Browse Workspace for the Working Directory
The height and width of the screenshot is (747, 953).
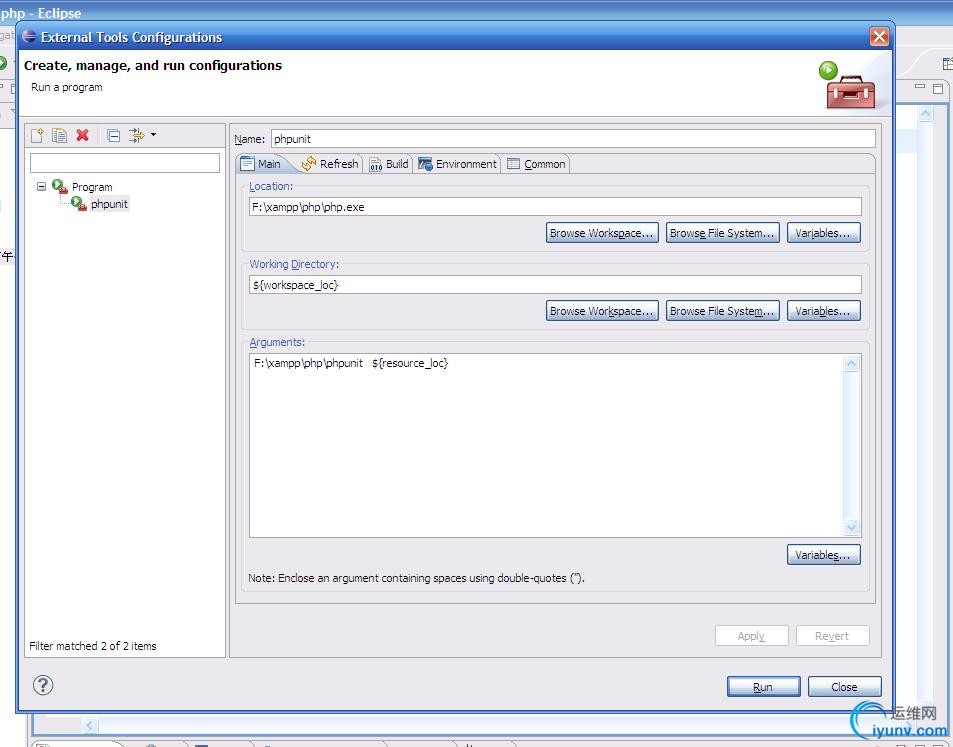coord(602,311)
